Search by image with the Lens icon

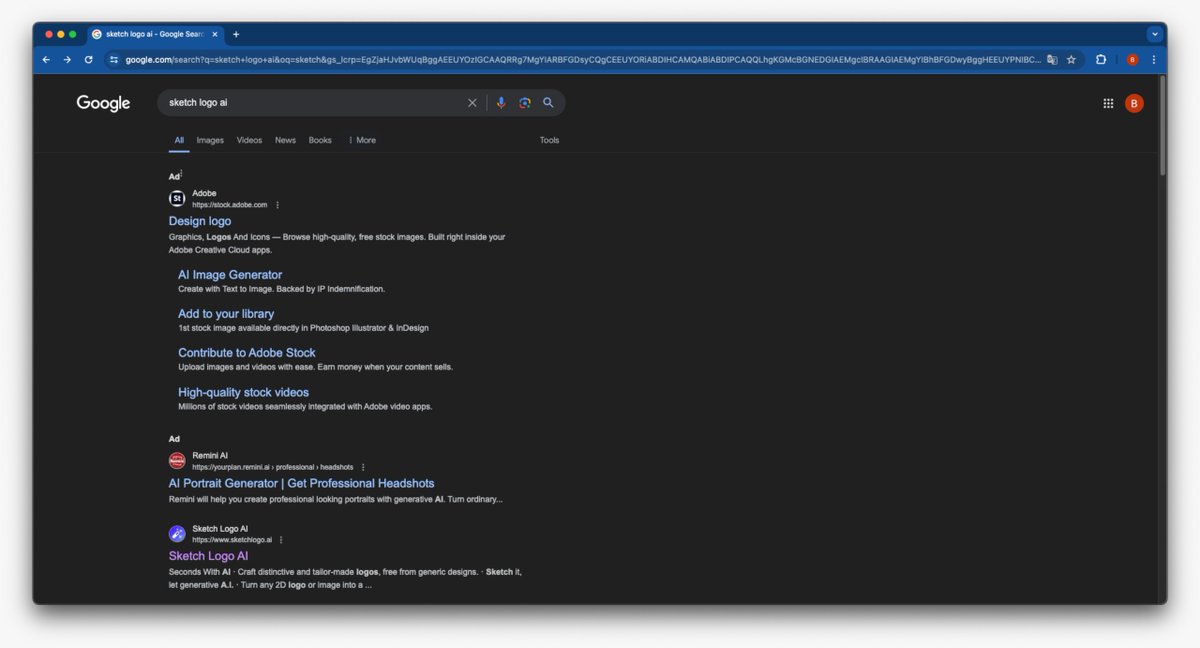[525, 103]
